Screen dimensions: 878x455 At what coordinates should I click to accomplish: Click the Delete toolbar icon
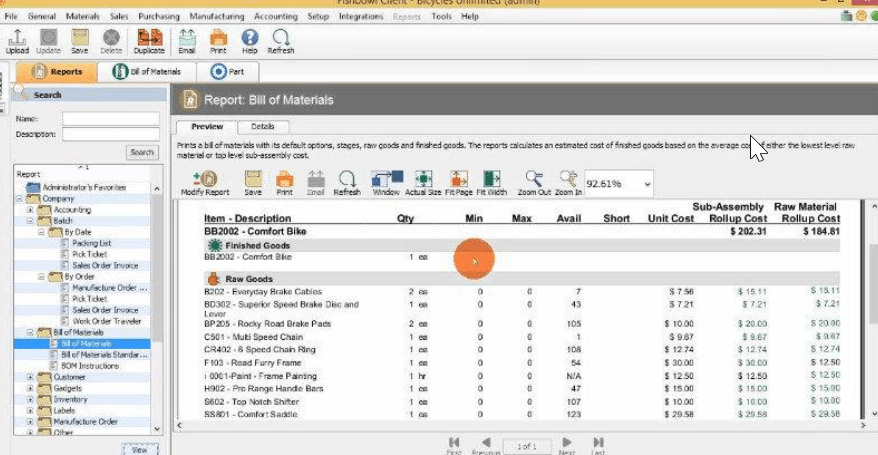coord(111,42)
